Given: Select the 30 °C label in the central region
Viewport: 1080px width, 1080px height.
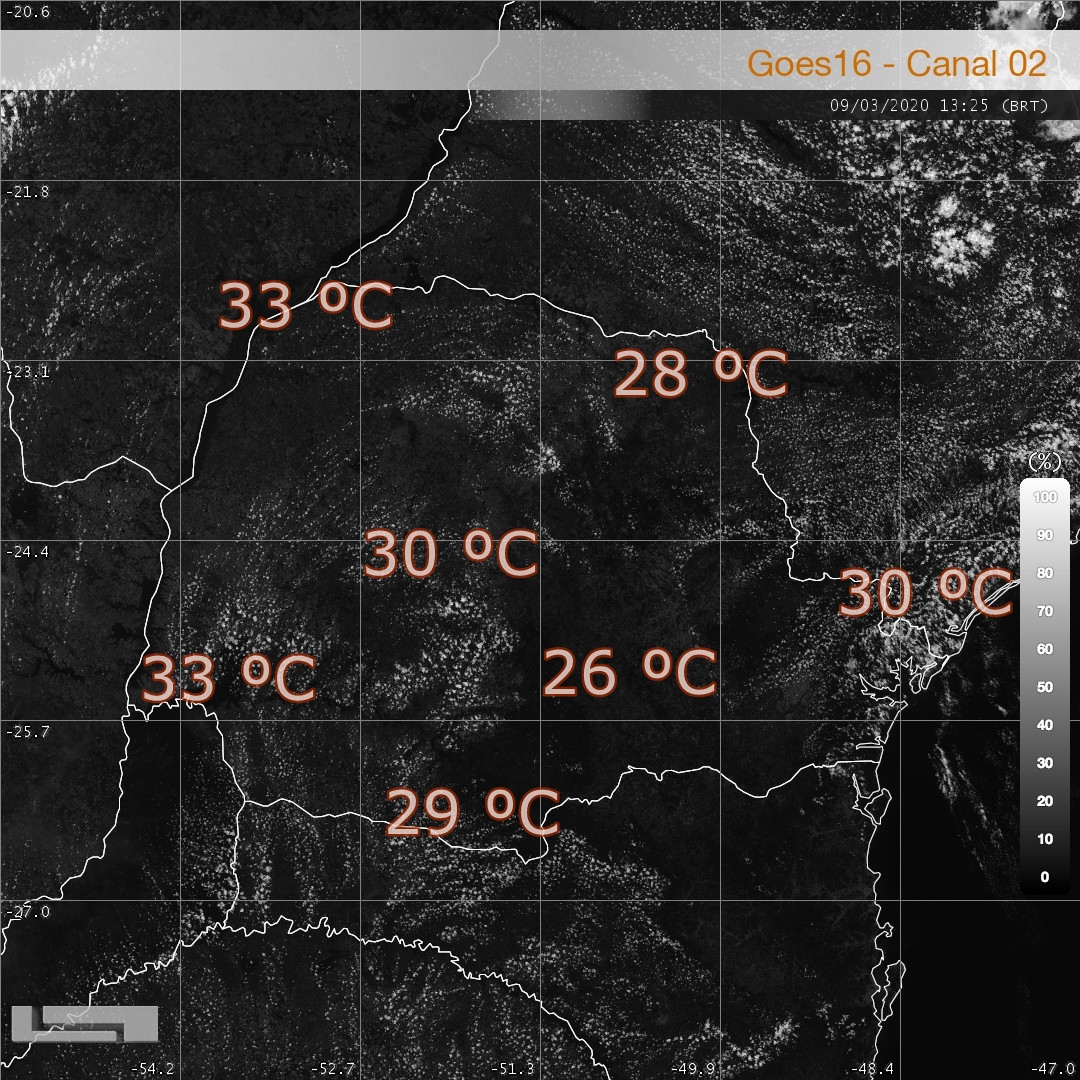Looking at the screenshot, I should pyautogui.click(x=450, y=554).
